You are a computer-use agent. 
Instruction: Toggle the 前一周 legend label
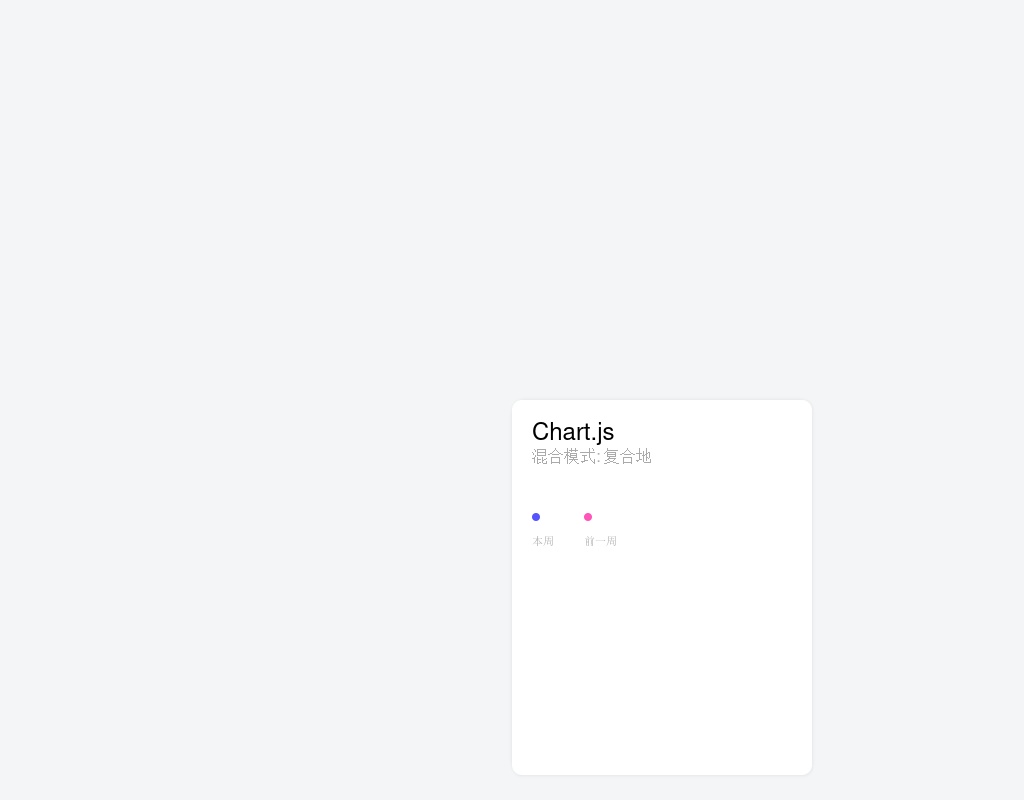coord(601,541)
